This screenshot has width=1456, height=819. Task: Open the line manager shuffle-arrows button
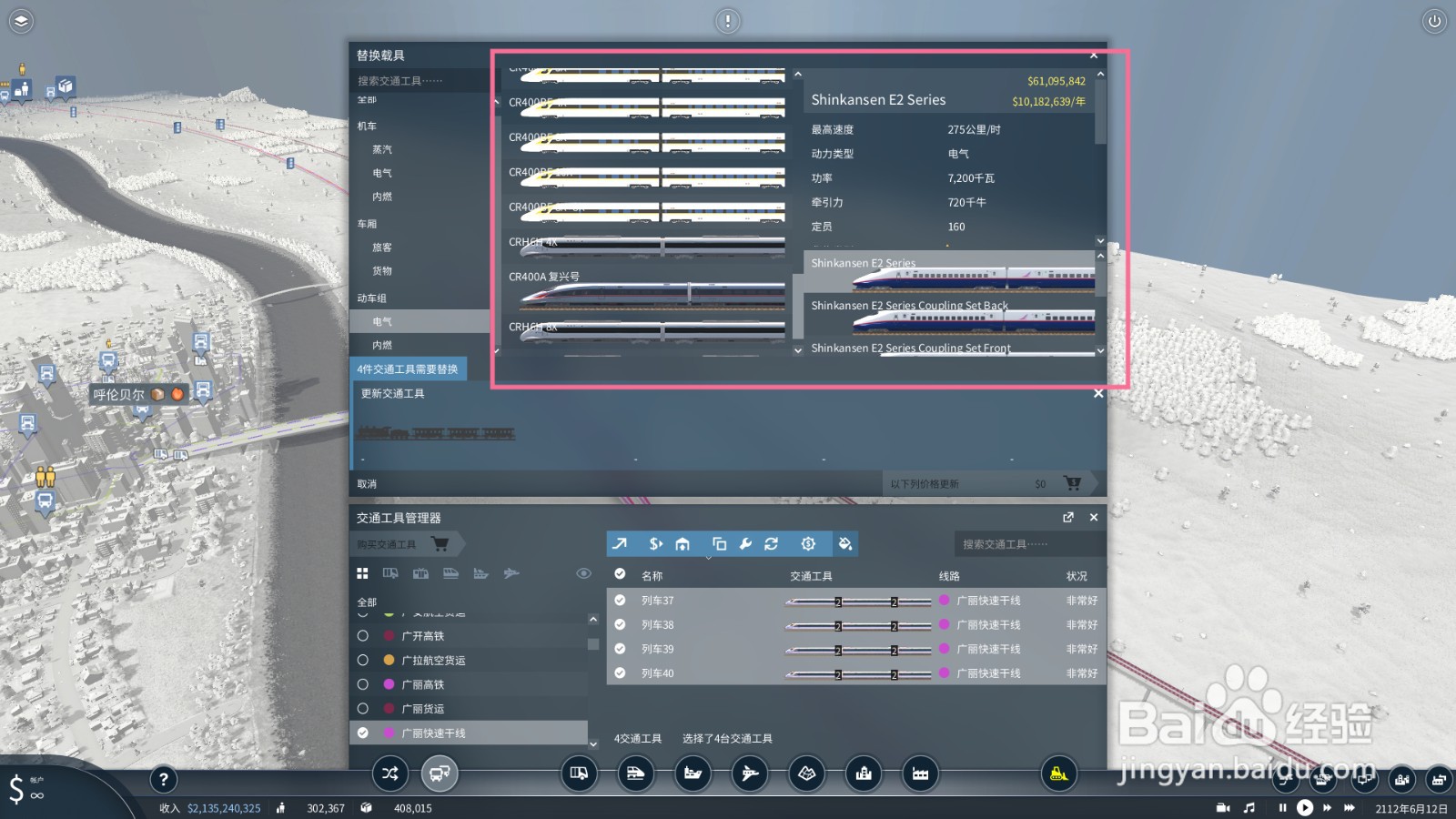click(390, 773)
